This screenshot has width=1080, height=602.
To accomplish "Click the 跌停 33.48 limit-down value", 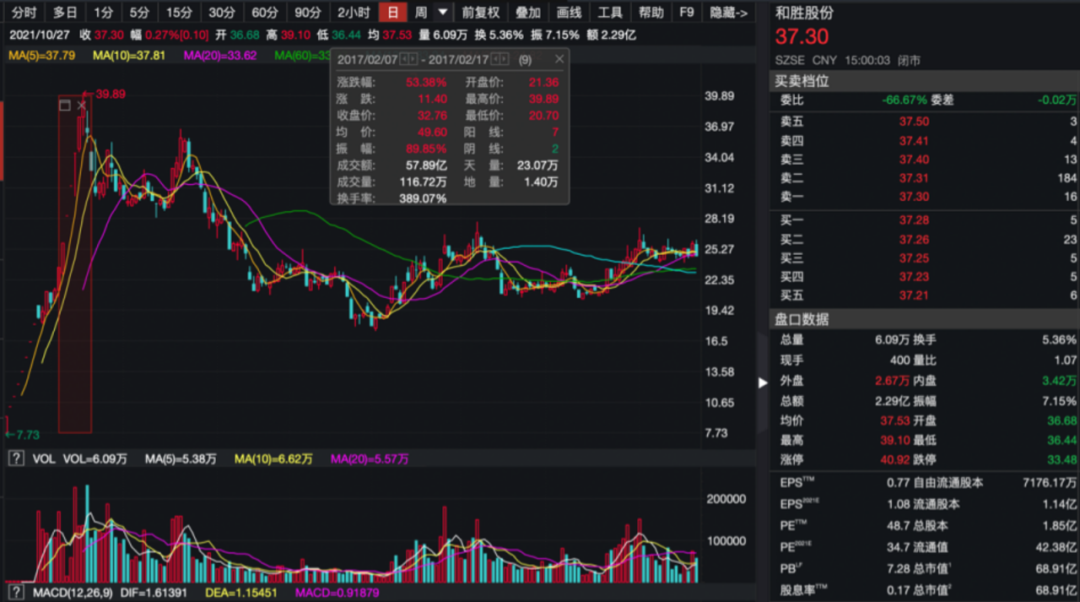I will click(1061, 459).
